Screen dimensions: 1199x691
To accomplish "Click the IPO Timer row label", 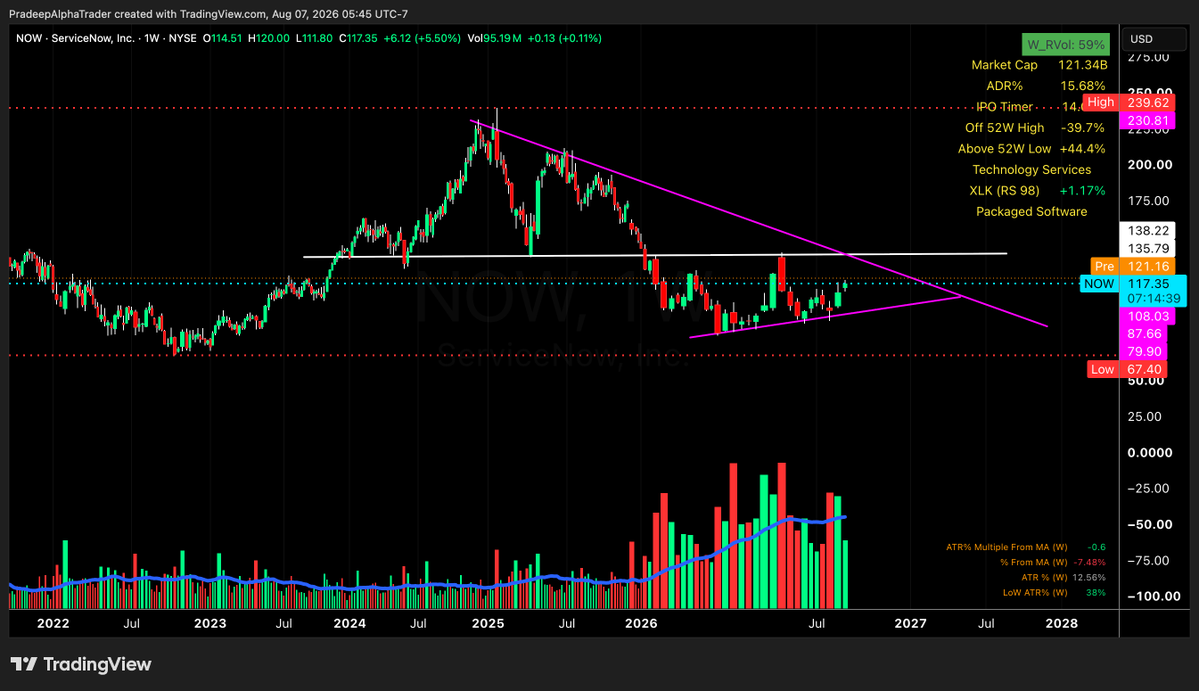I will click(1004, 107).
